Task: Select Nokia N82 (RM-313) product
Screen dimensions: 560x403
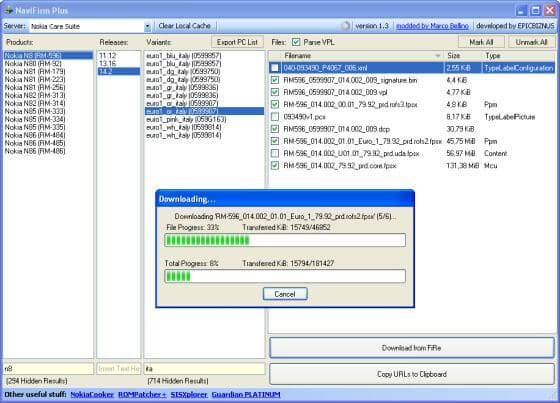Action: [48, 95]
